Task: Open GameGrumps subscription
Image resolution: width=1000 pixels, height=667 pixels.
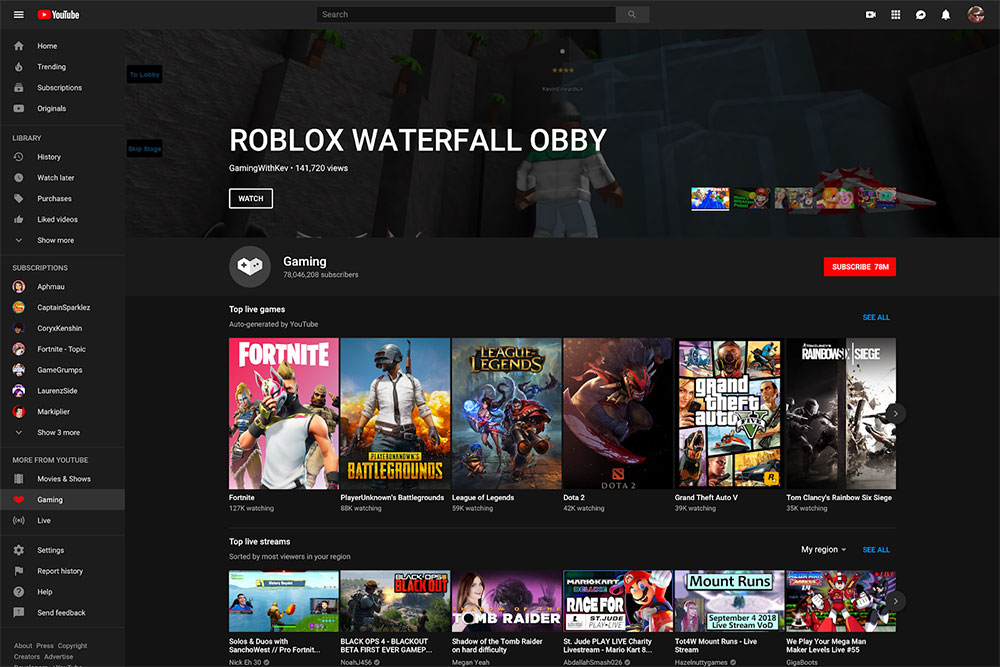Action: click(62, 370)
